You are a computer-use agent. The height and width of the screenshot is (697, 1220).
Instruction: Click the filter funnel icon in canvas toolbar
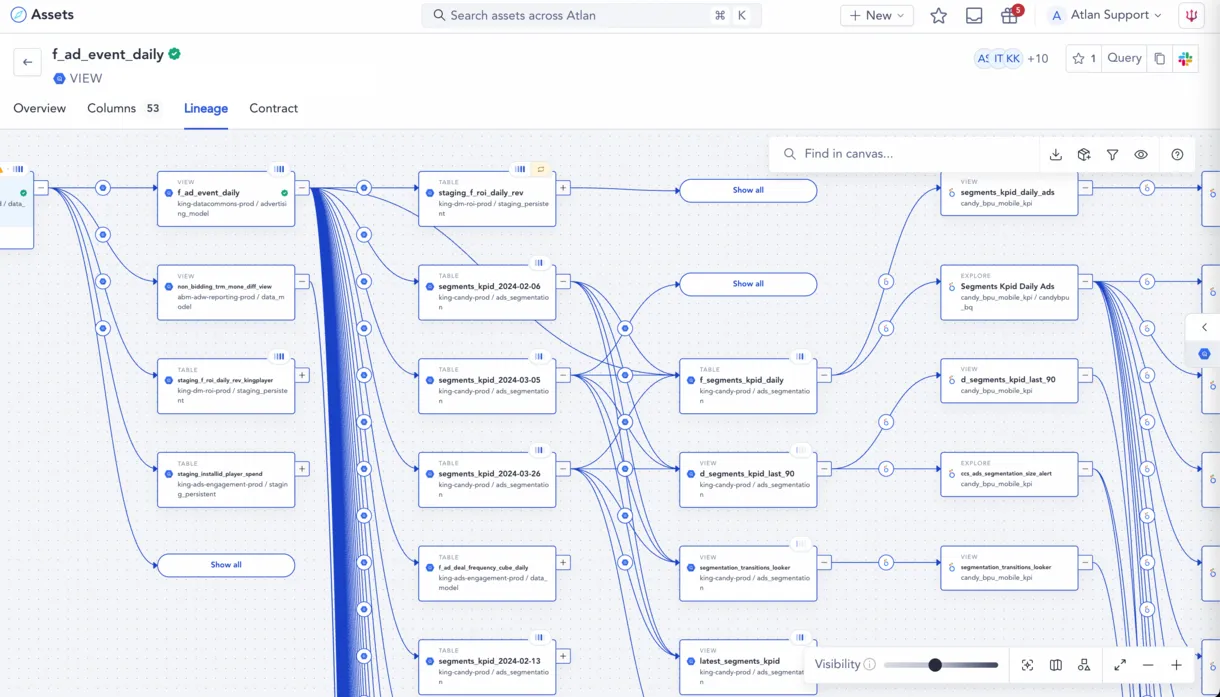tap(1112, 155)
